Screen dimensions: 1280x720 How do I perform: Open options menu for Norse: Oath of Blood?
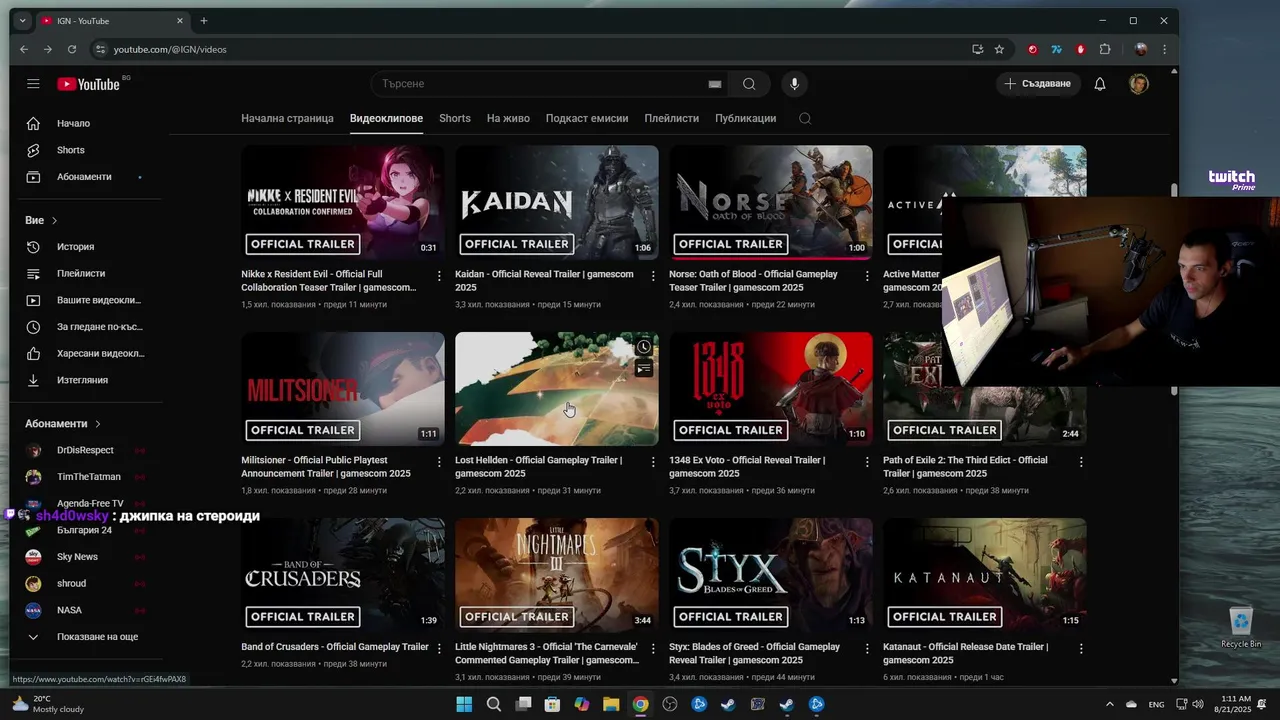[x=867, y=276]
